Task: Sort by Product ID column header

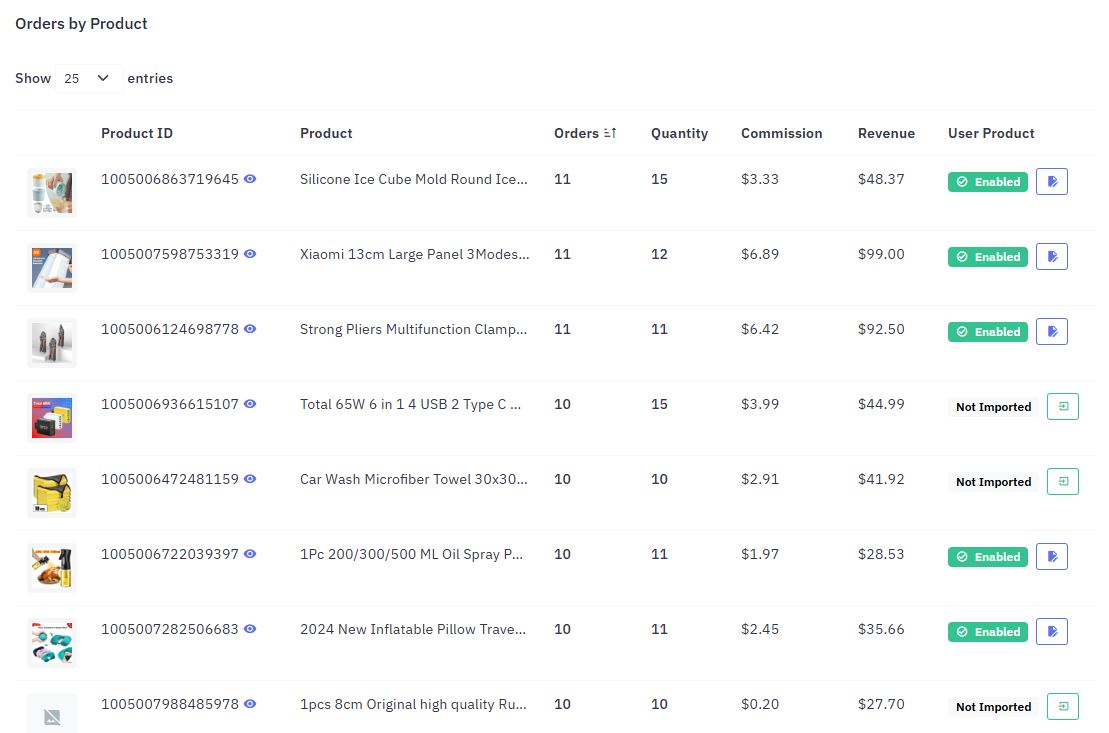Action: [137, 133]
